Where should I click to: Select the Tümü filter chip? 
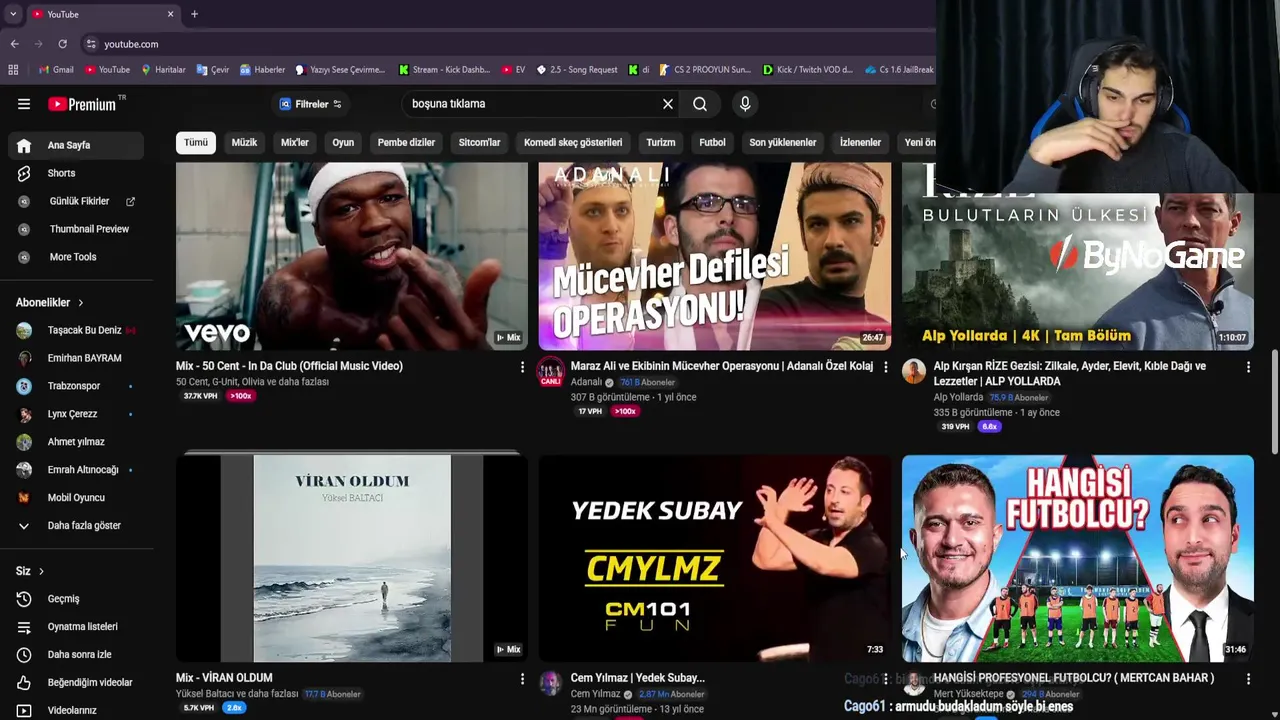tap(196, 142)
